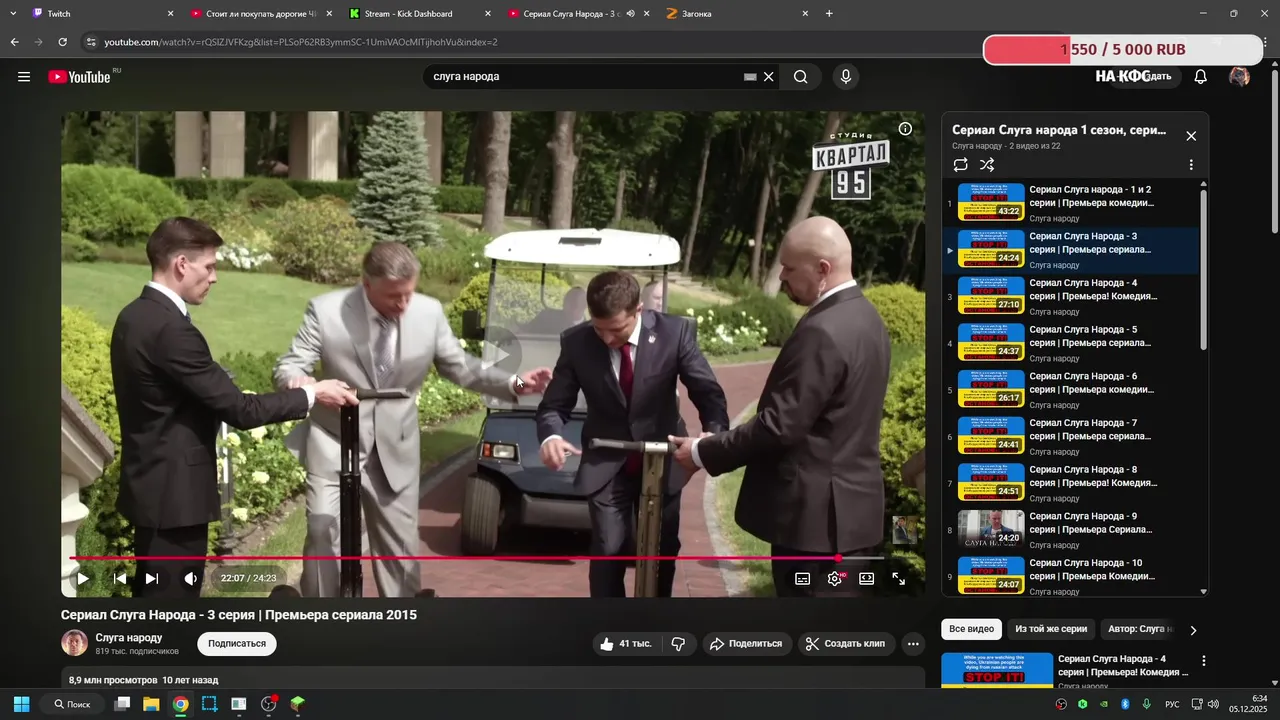Play 'Слуга народа - 1 и 2 серия' from playlist
Screen dimensions: 1280x720
1071,203
